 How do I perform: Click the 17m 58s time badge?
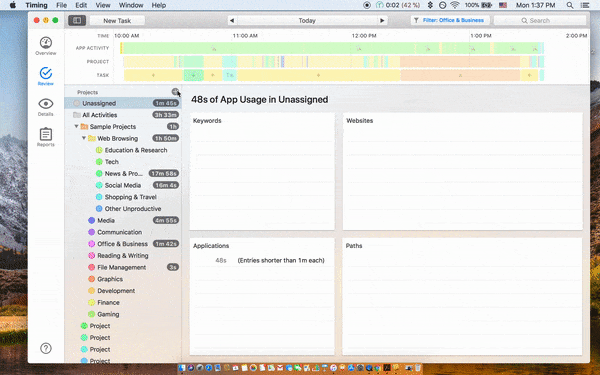164,174
